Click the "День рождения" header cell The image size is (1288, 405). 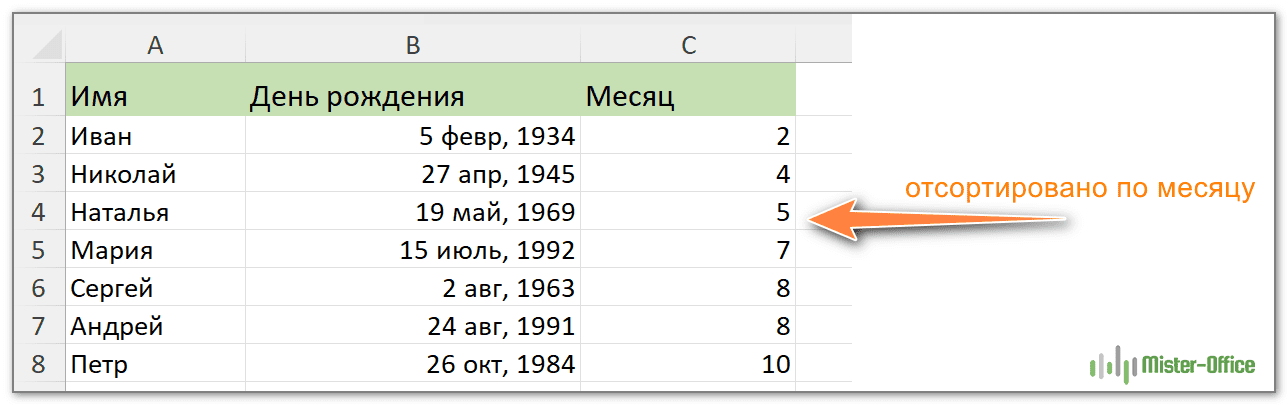coord(412,97)
